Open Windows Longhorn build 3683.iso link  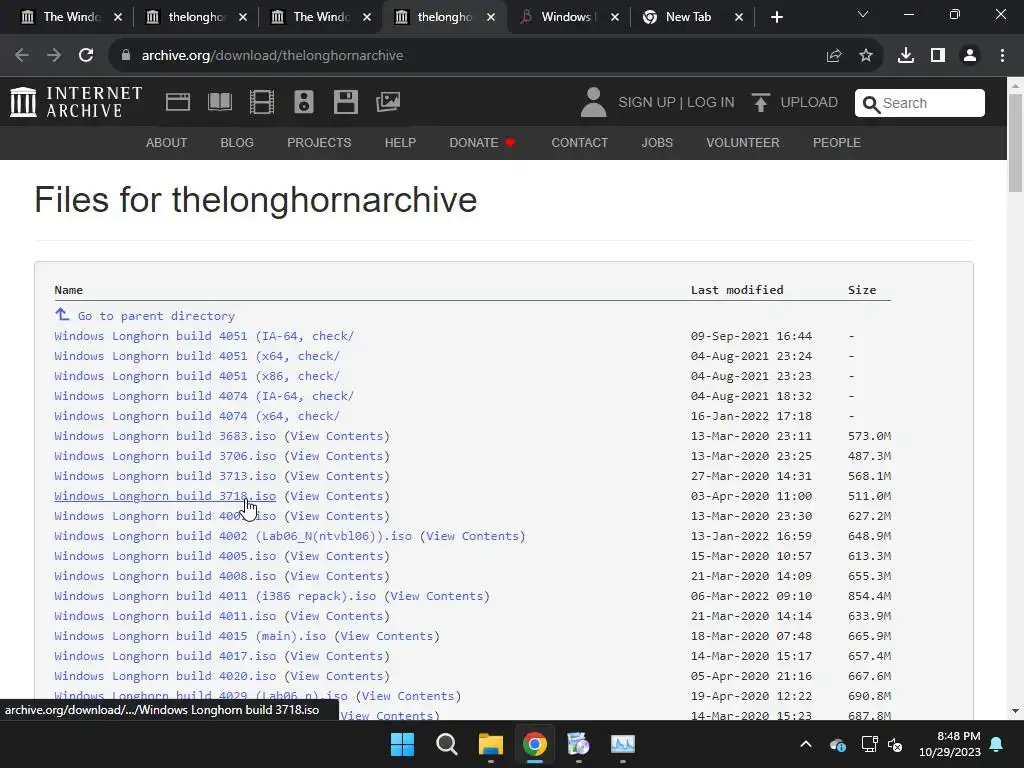(x=165, y=436)
